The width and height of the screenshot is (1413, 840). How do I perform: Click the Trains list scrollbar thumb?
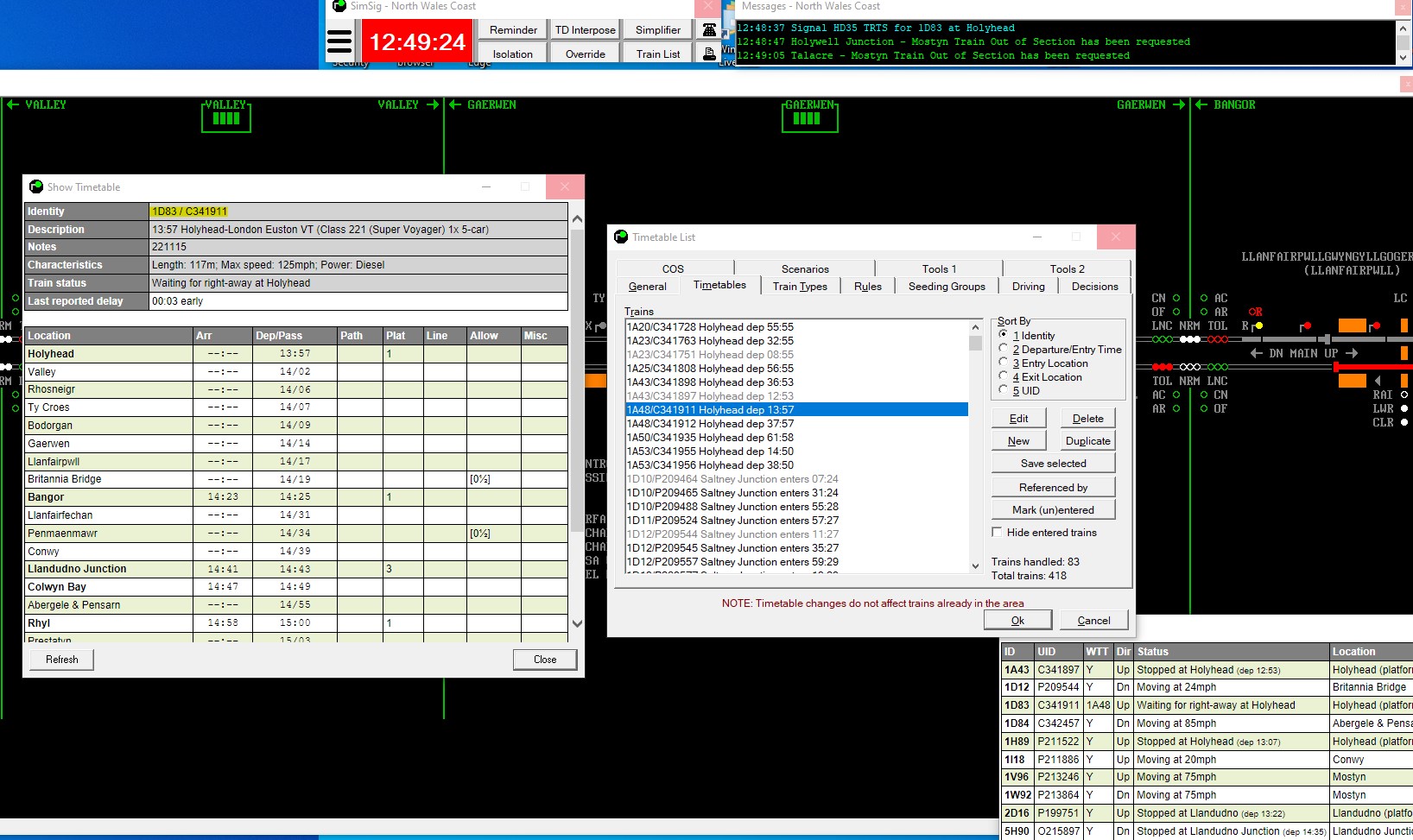pyautogui.click(x=976, y=343)
